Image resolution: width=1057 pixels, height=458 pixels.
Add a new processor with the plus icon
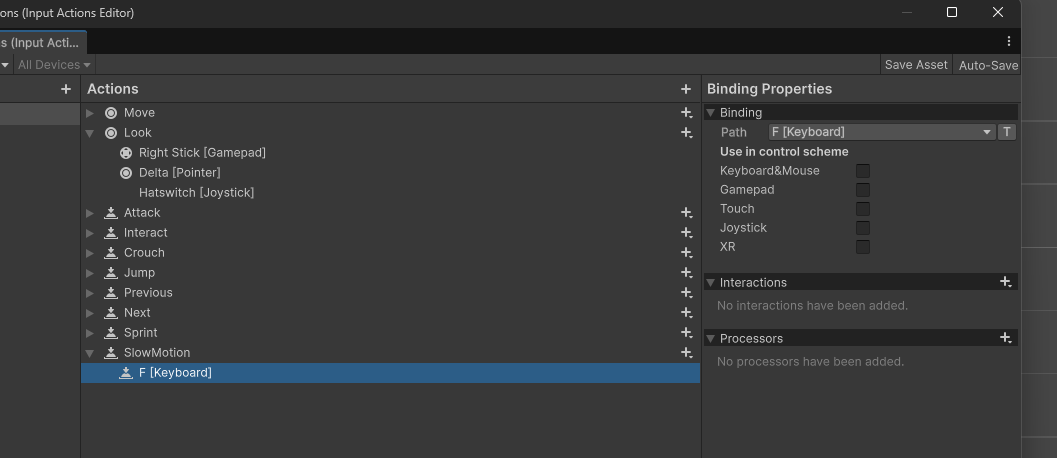[x=1006, y=338]
